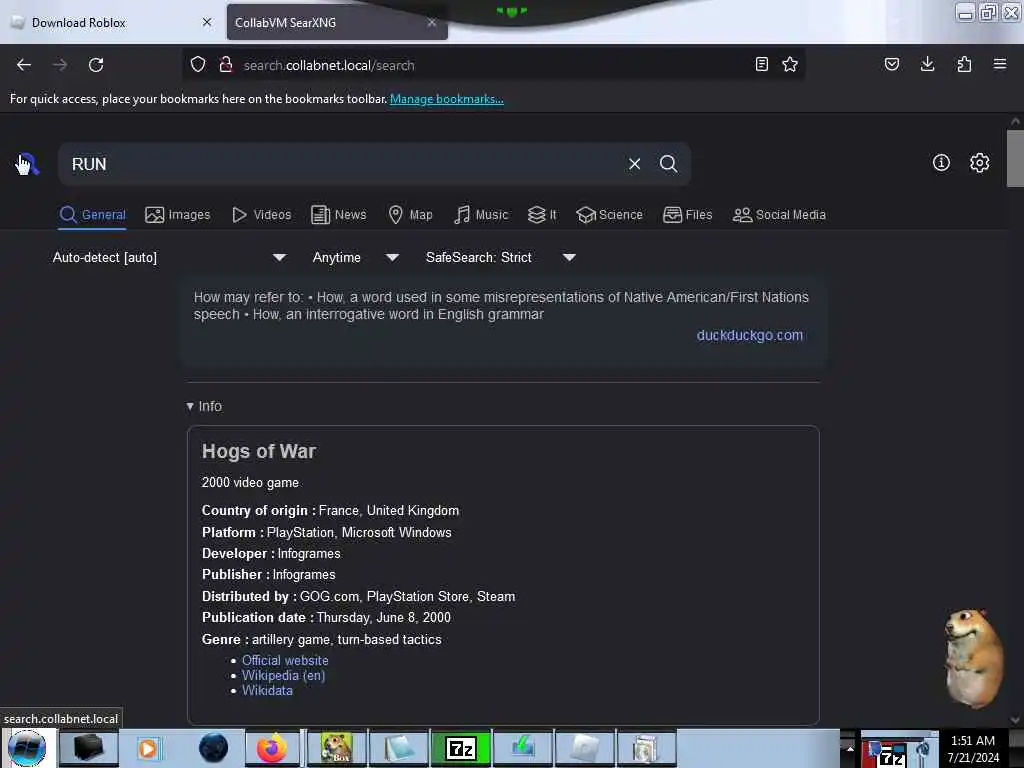
Task: Click the Manage bookmarks link
Action: [x=447, y=99]
